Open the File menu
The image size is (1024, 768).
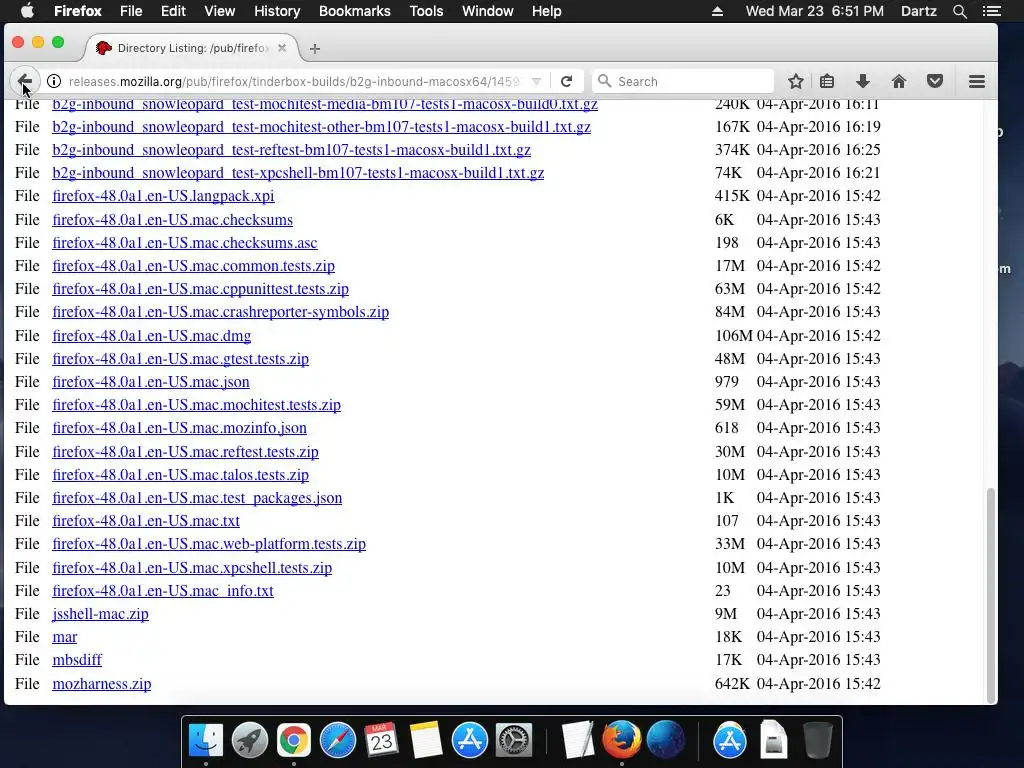(131, 11)
